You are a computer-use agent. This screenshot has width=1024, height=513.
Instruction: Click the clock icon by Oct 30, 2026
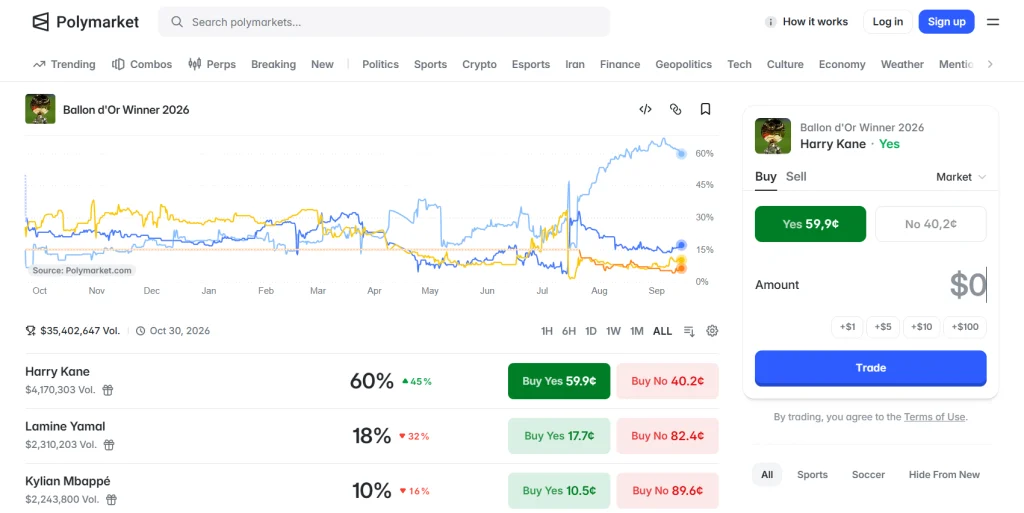click(x=140, y=331)
